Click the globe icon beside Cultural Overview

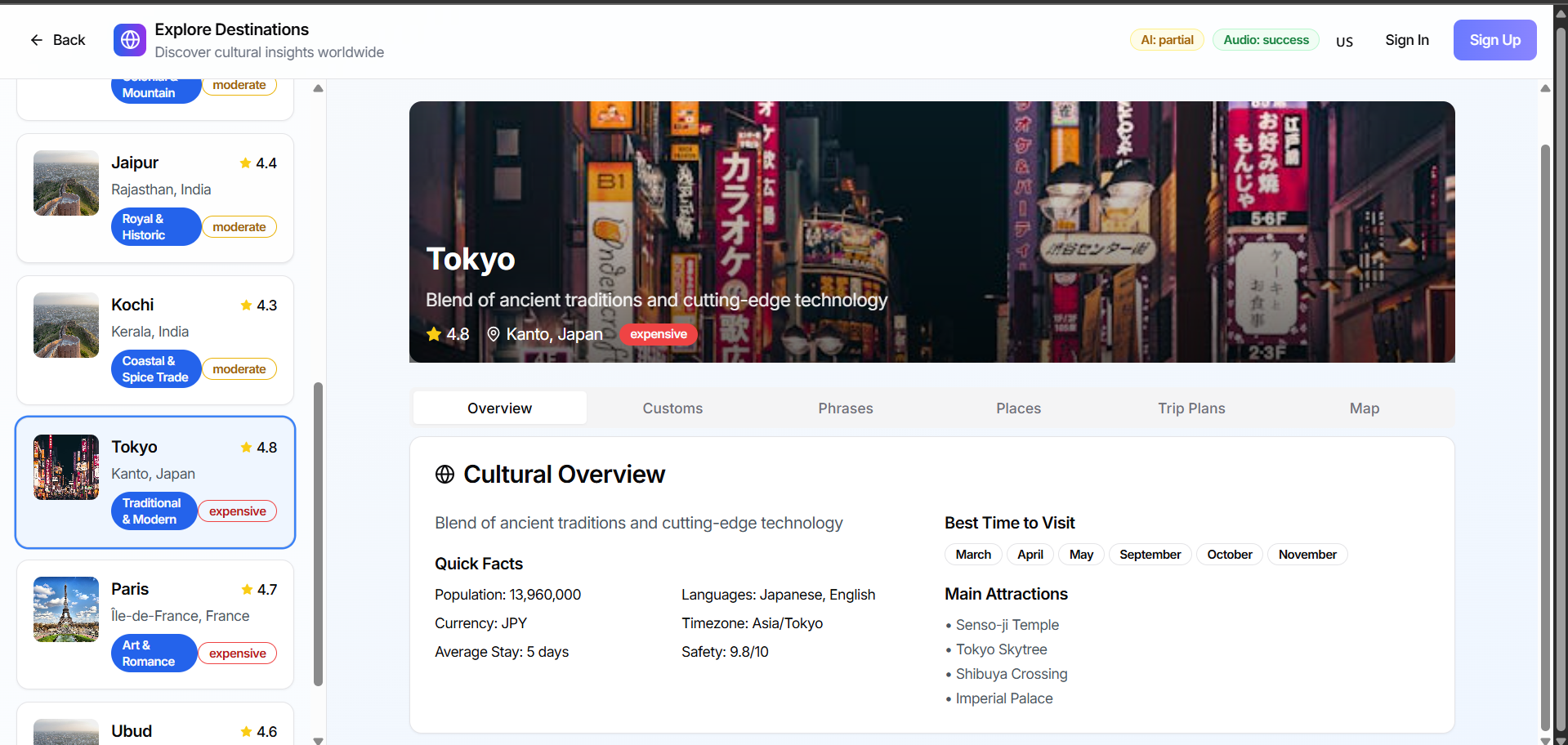(444, 475)
